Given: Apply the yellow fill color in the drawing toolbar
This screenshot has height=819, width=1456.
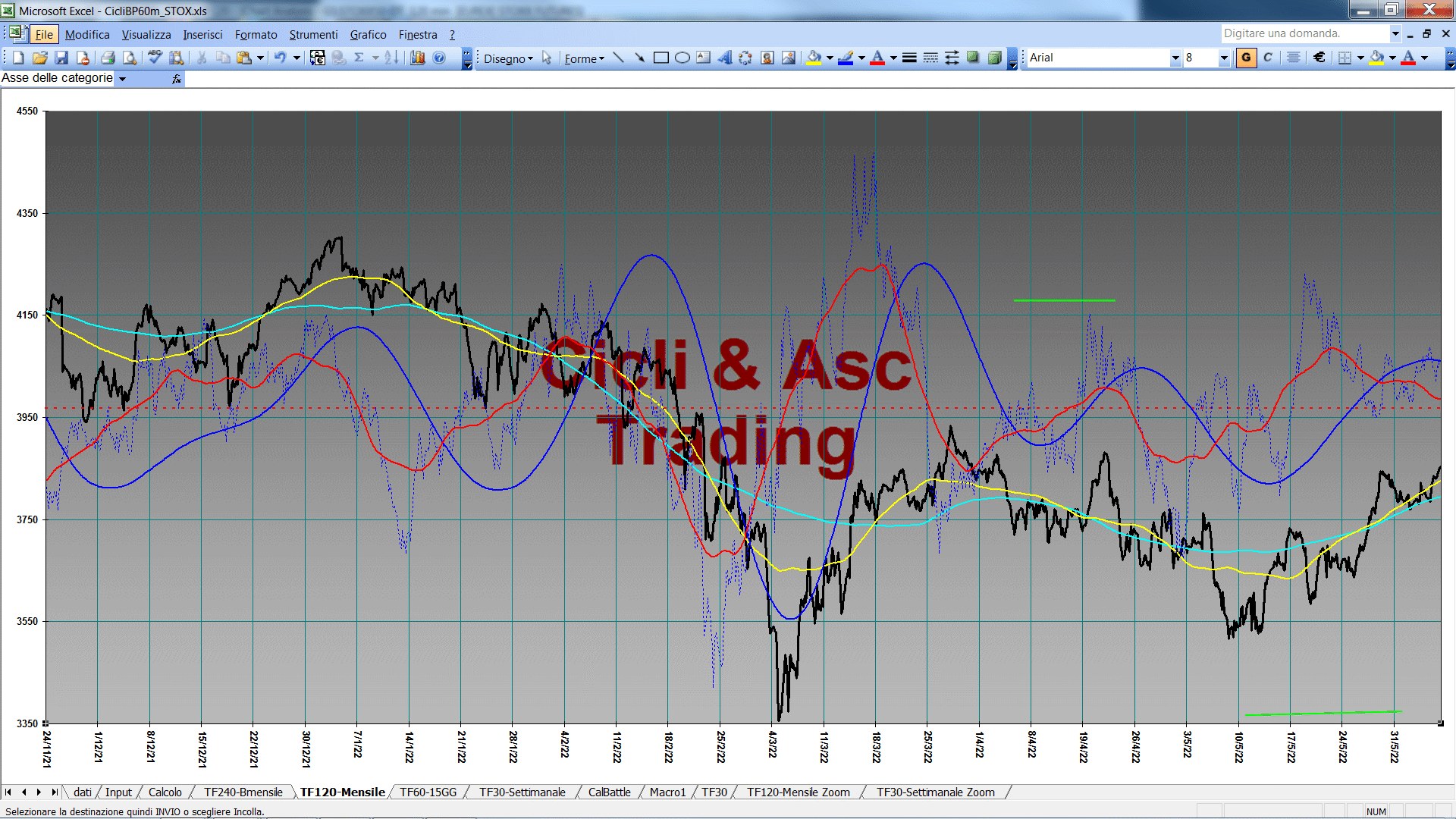Looking at the screenshot, I should click(814, 58).
